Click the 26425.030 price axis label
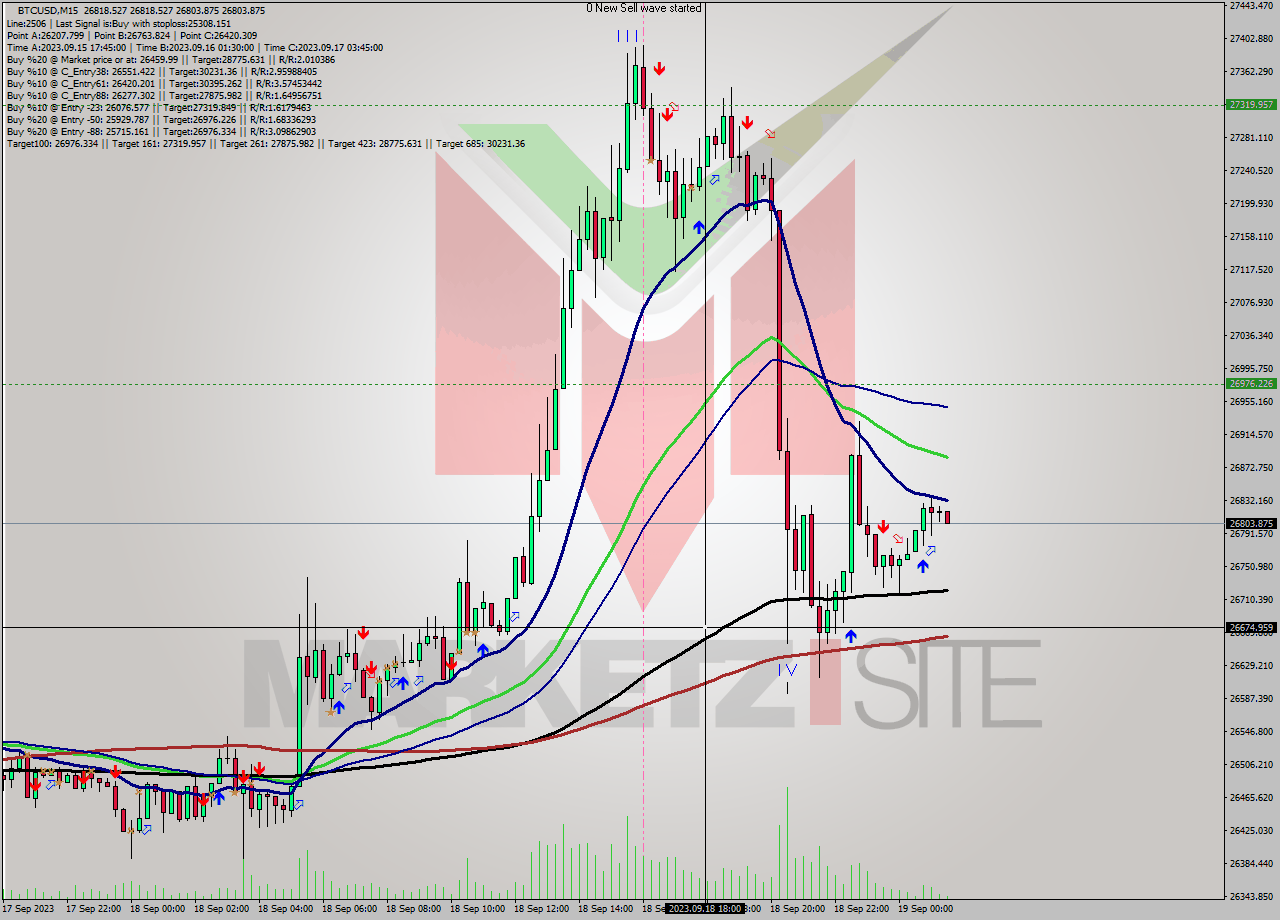 tap(1252, 830)
